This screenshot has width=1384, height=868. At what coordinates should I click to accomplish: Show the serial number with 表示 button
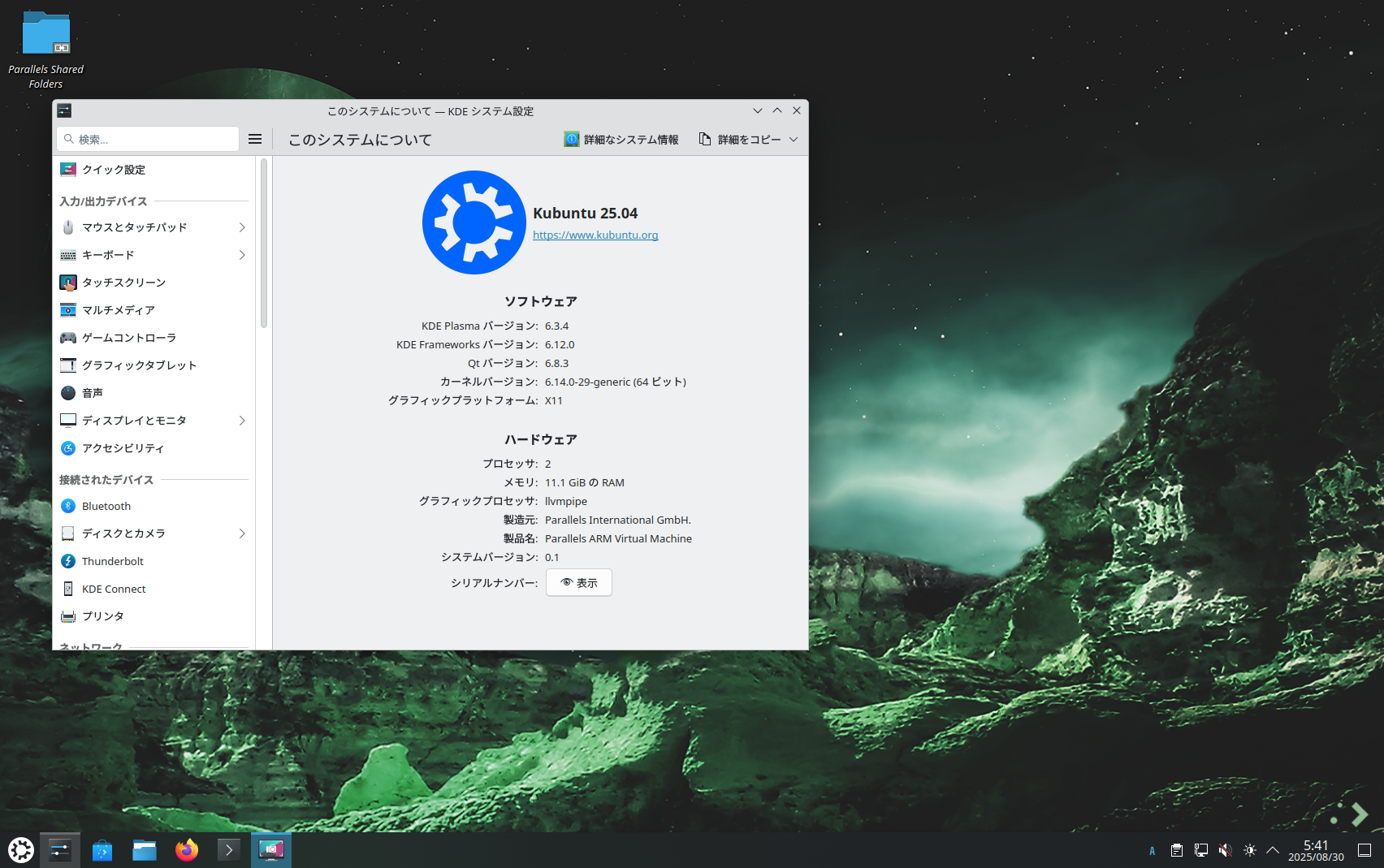579,582
